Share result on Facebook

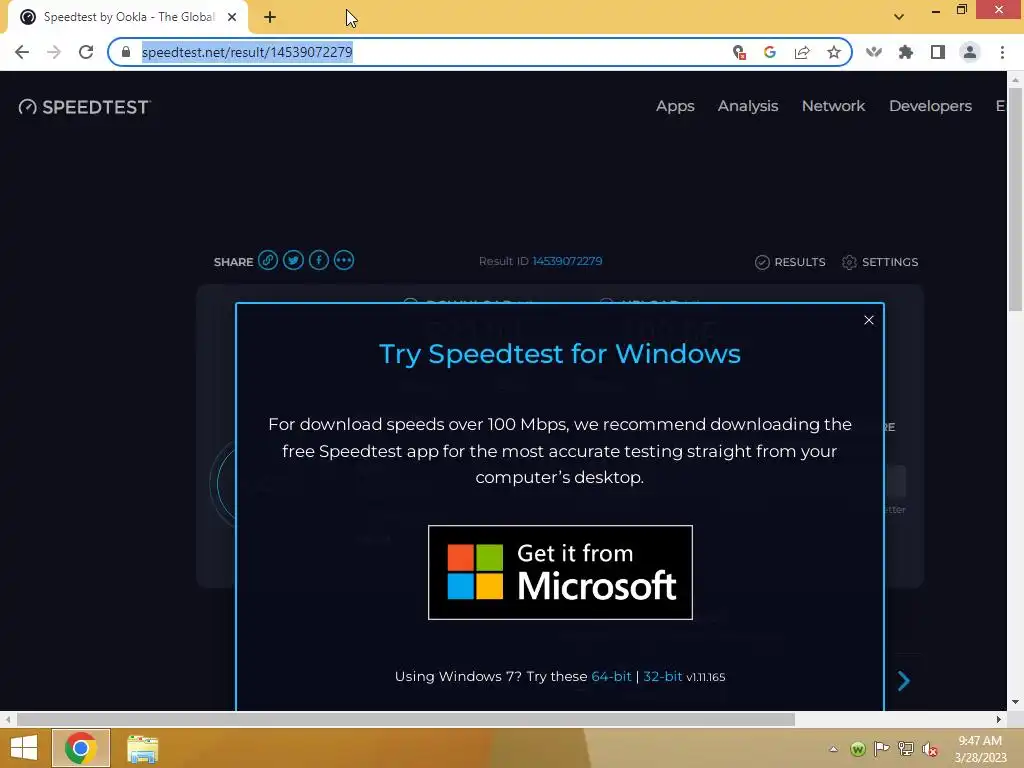coord(319,261)
